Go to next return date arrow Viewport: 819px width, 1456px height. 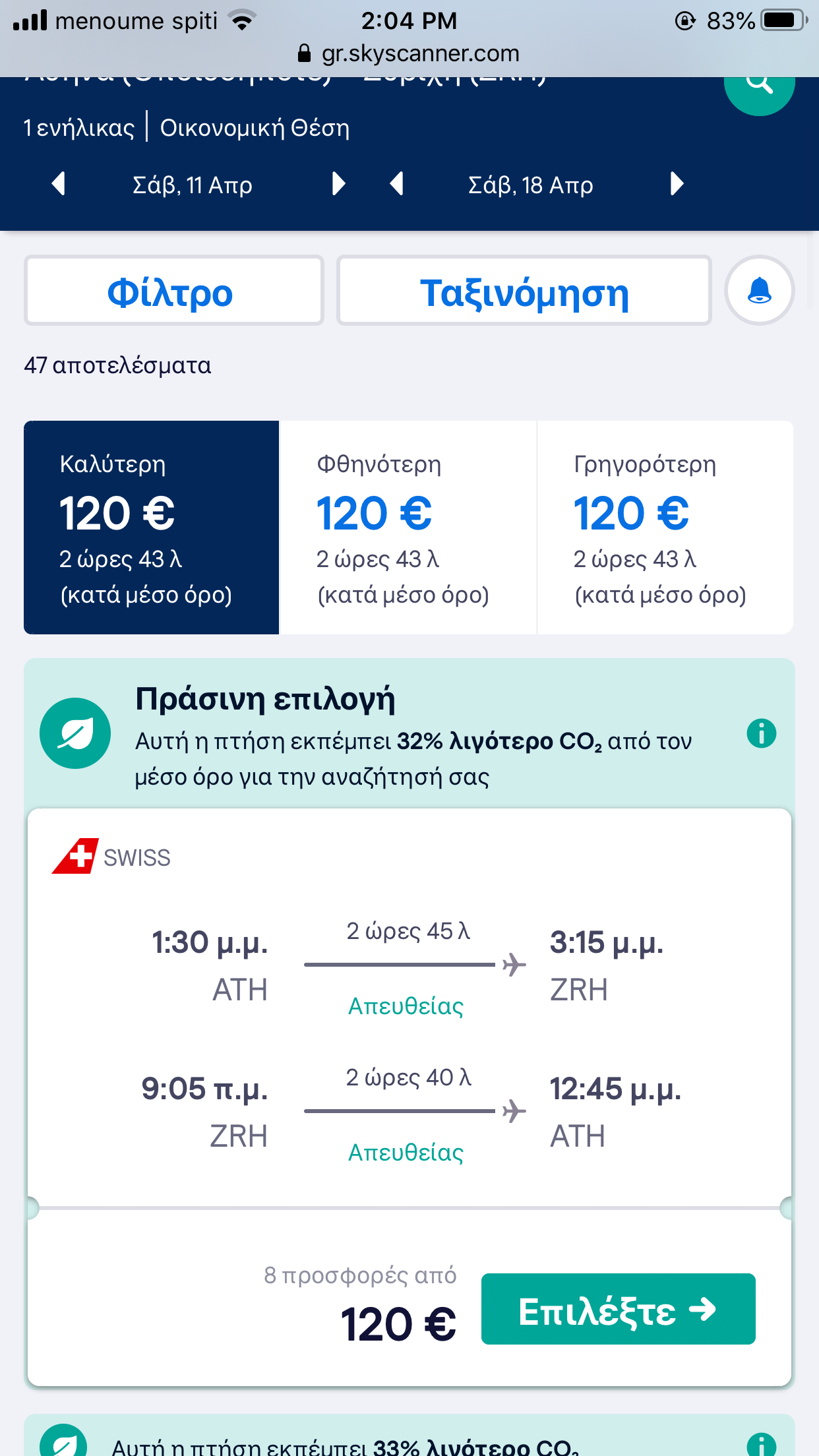point(676,184)
